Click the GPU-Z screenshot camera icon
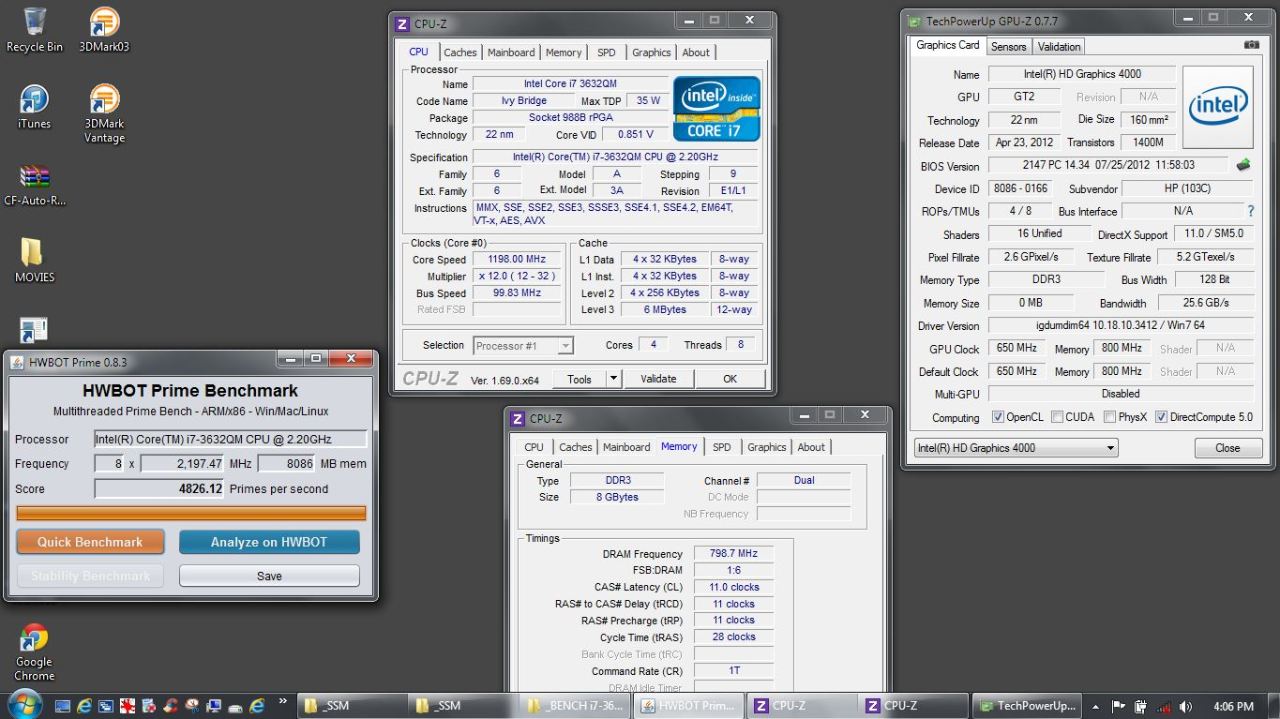Image resolution: width=1280 pixels, height=719 pixels. coord(1251,45)
